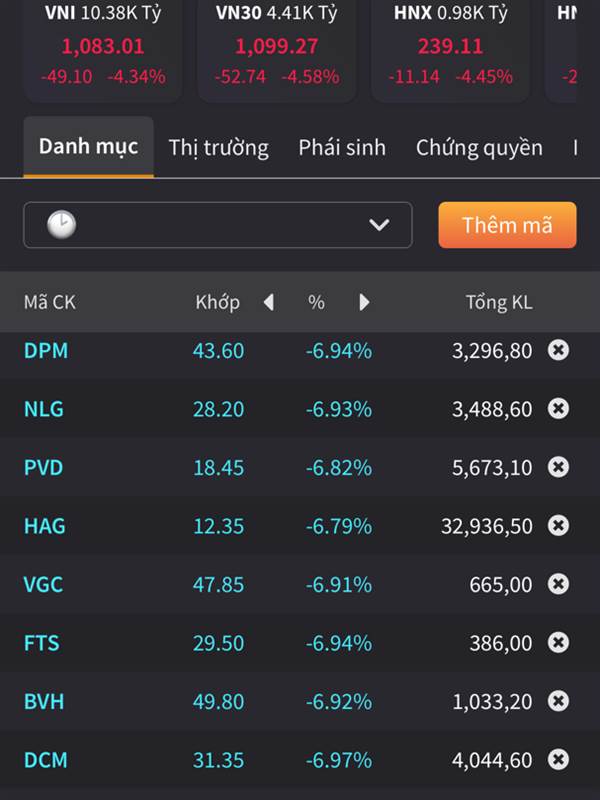Remove VGC using its X icon
Screen dimensions: 600x800
(x=558, y=584)
